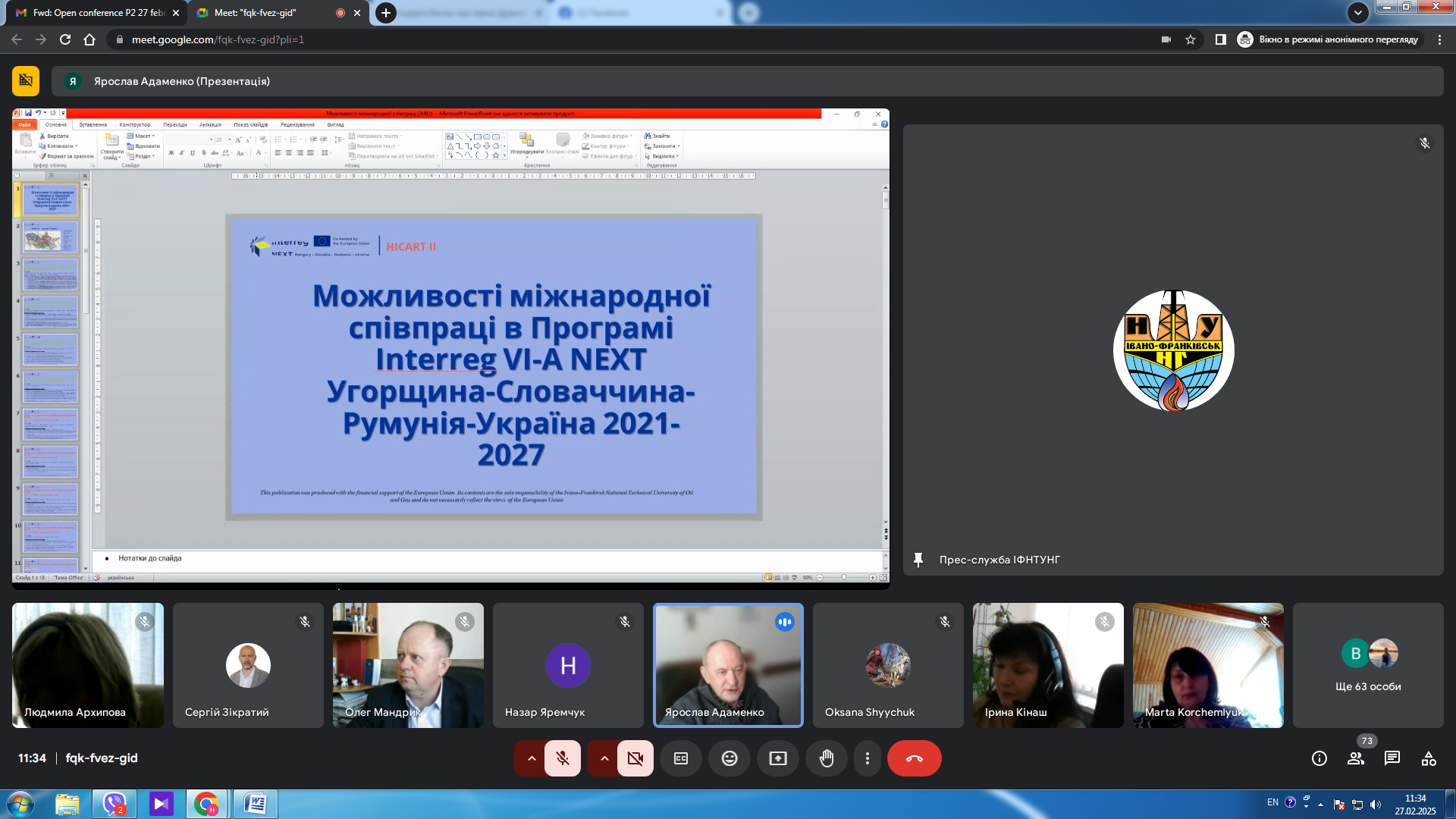Click the present screen icon
This screenshot has width=1456, height=819.
778,758
